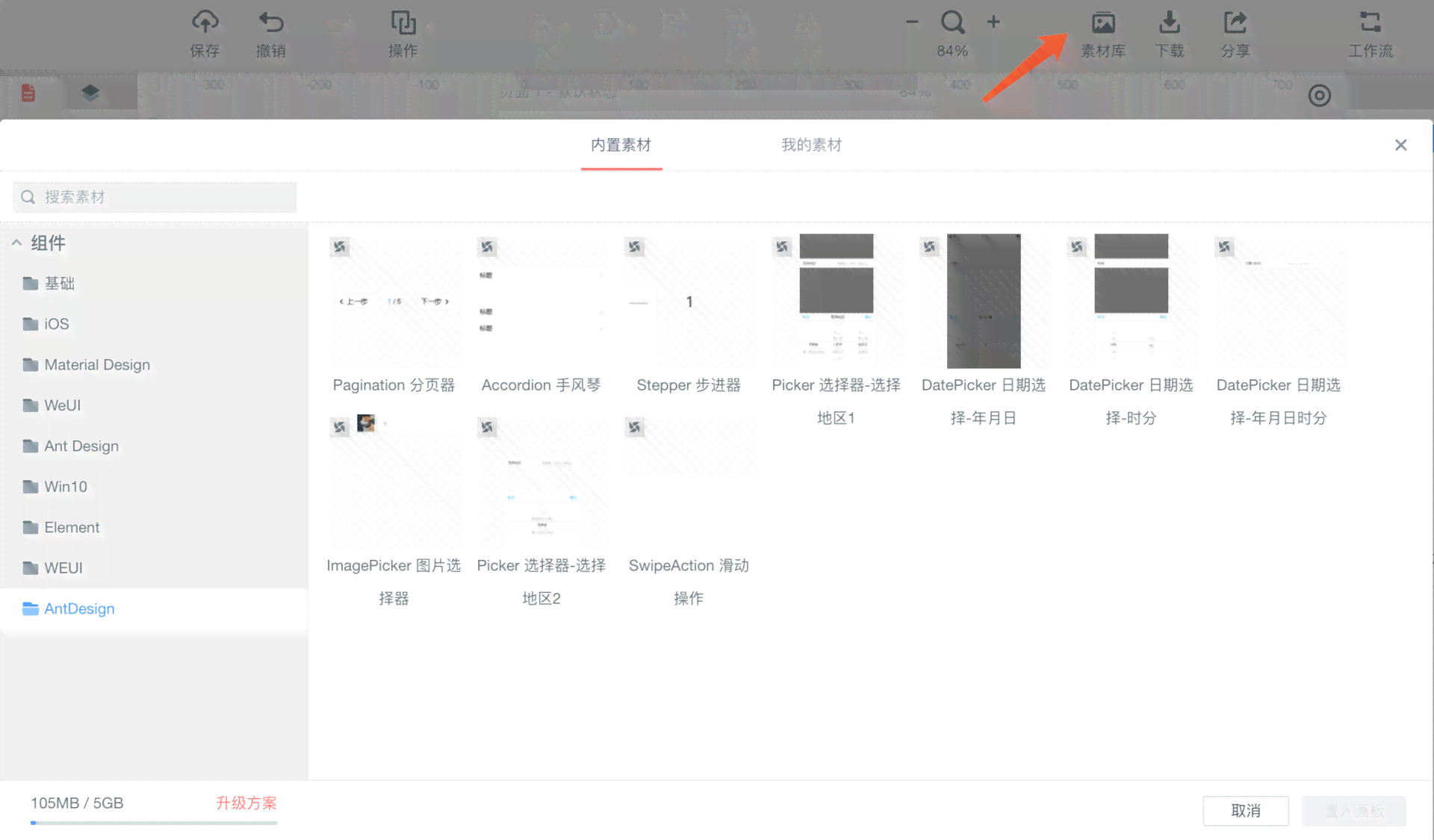Collapse the 组件 section
The width and height of the screenshot is (1434, 840).
[x=16, y=243]
